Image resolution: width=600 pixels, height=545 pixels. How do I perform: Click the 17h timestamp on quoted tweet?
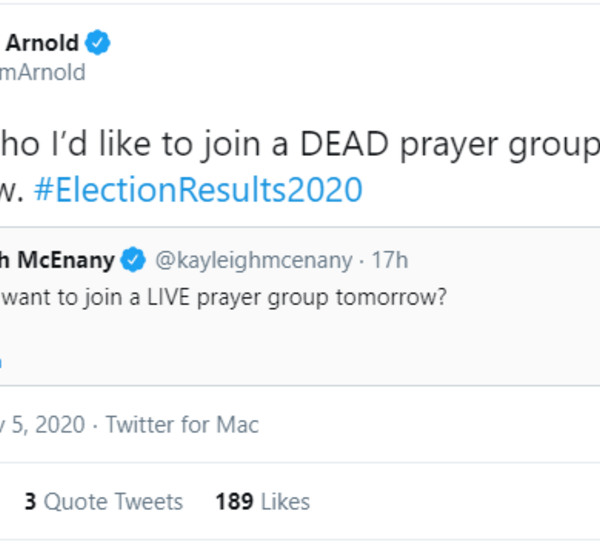point(389,261)
